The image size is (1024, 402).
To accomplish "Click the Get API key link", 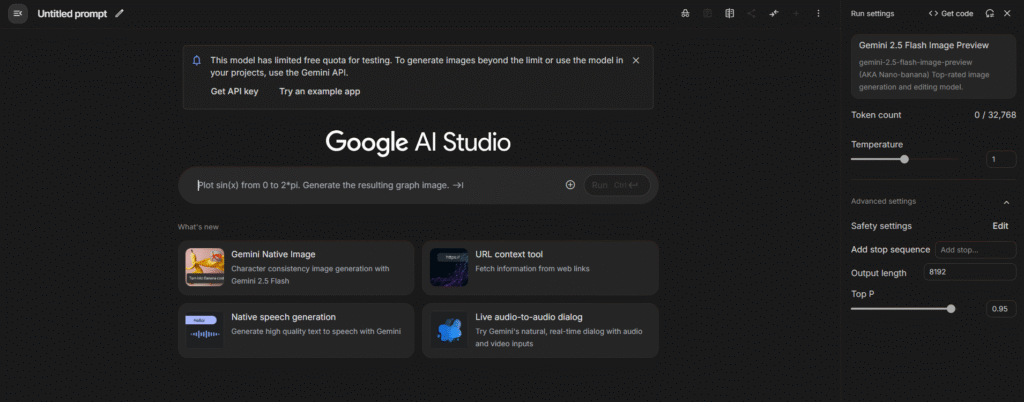I will point(234,91).
